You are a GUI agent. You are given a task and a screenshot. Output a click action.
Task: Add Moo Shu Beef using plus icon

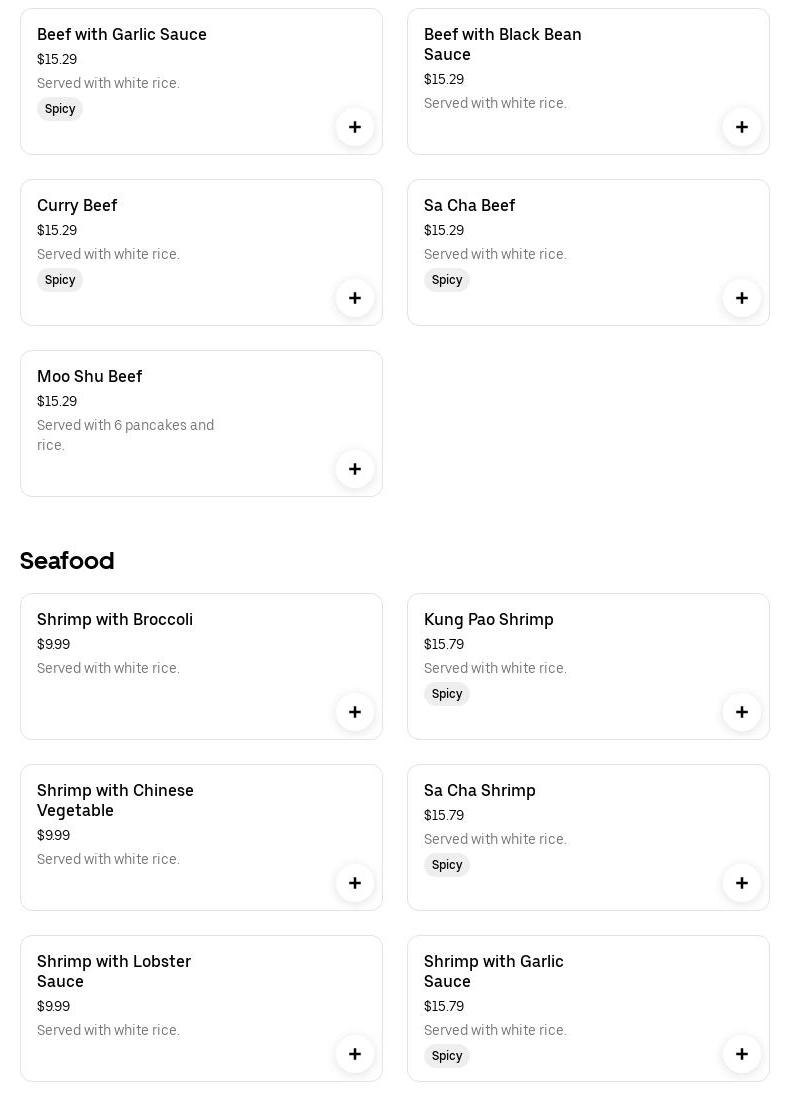click(355, 469)
